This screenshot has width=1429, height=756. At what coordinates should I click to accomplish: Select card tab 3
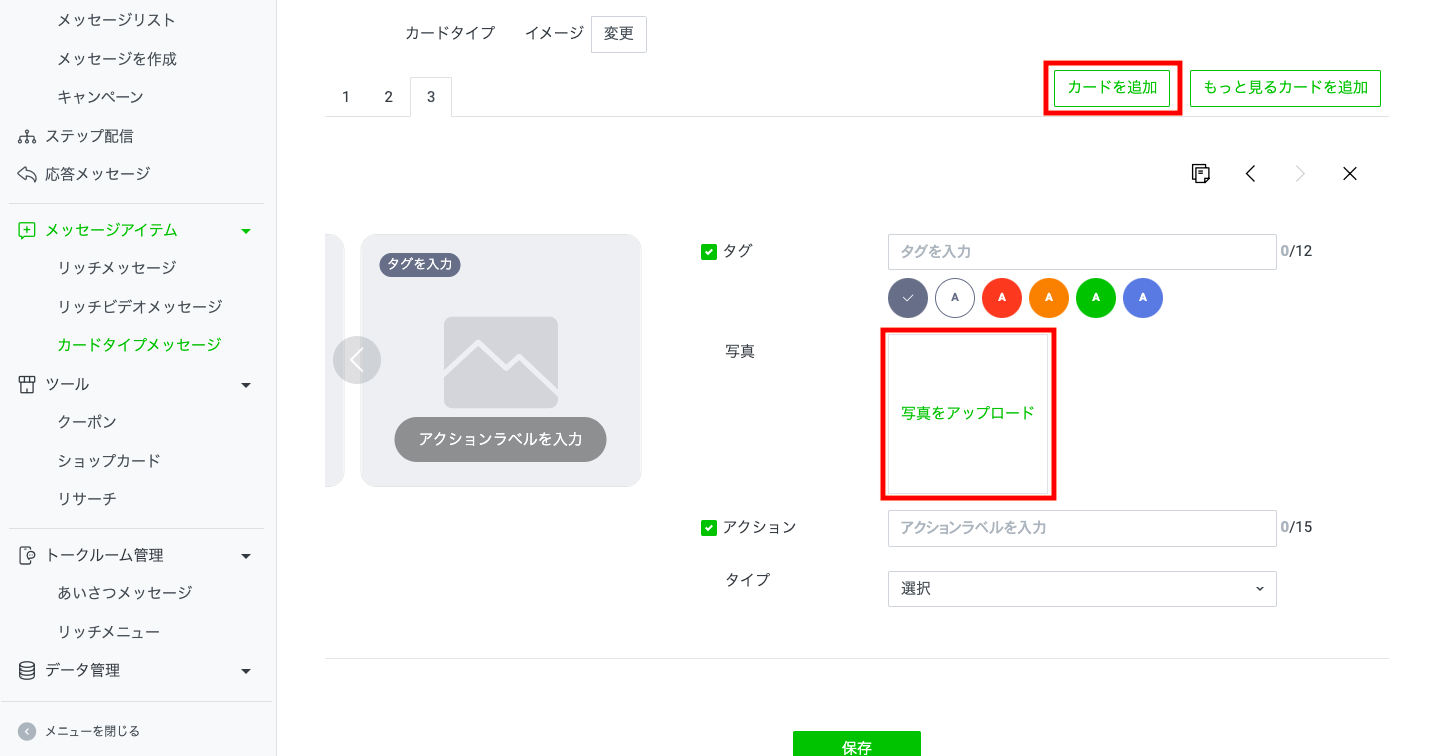click(x=431, y=97)
